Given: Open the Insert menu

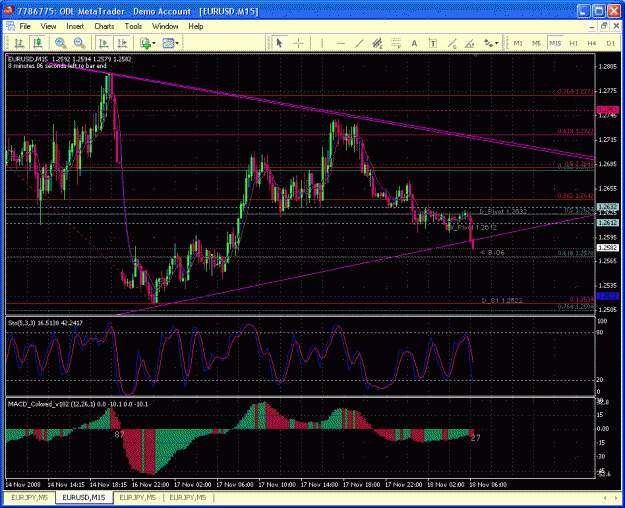Looking at the screenshot, I should click(75, 26).
